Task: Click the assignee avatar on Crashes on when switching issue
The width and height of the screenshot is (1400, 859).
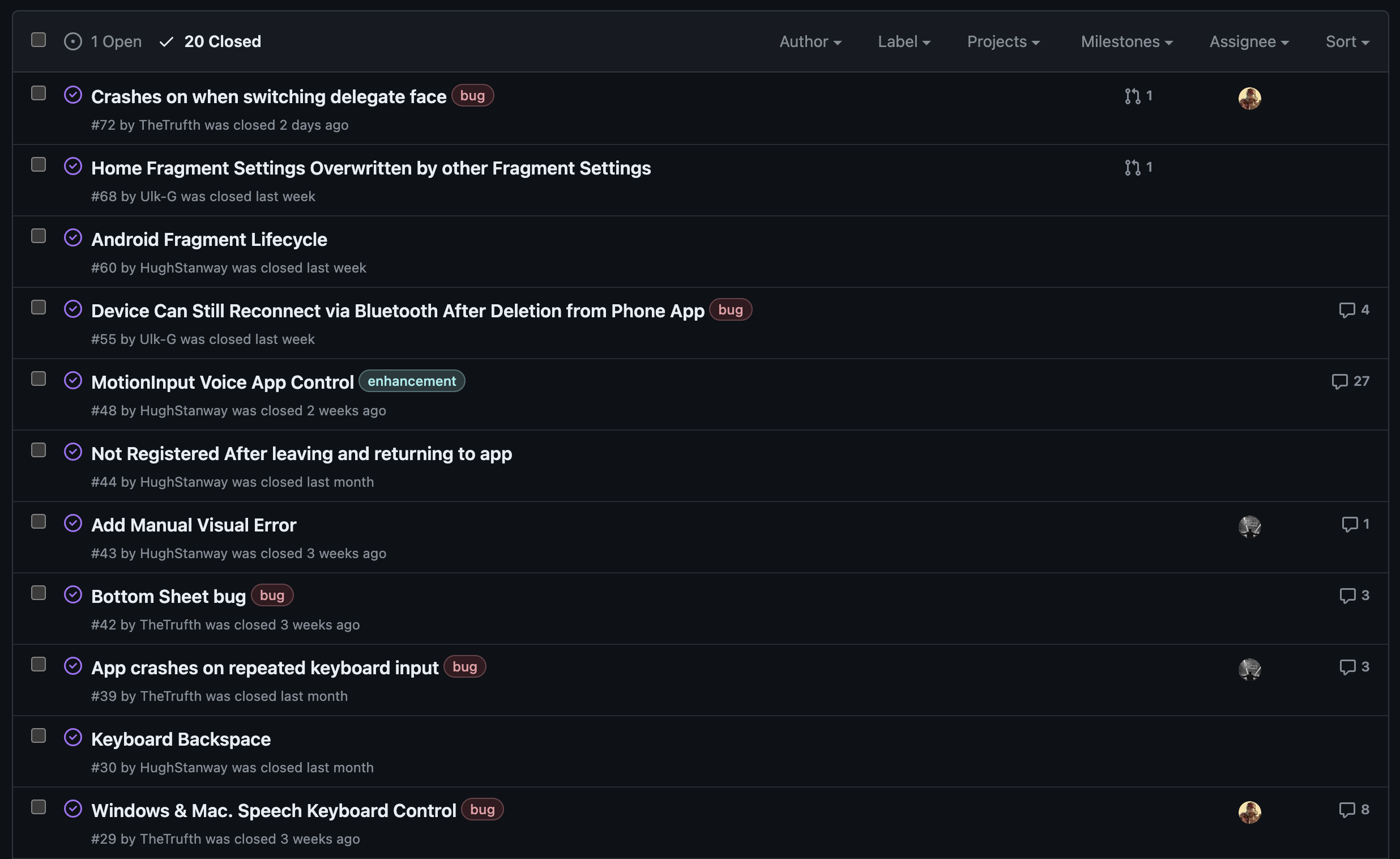Action: point(1249,99)
